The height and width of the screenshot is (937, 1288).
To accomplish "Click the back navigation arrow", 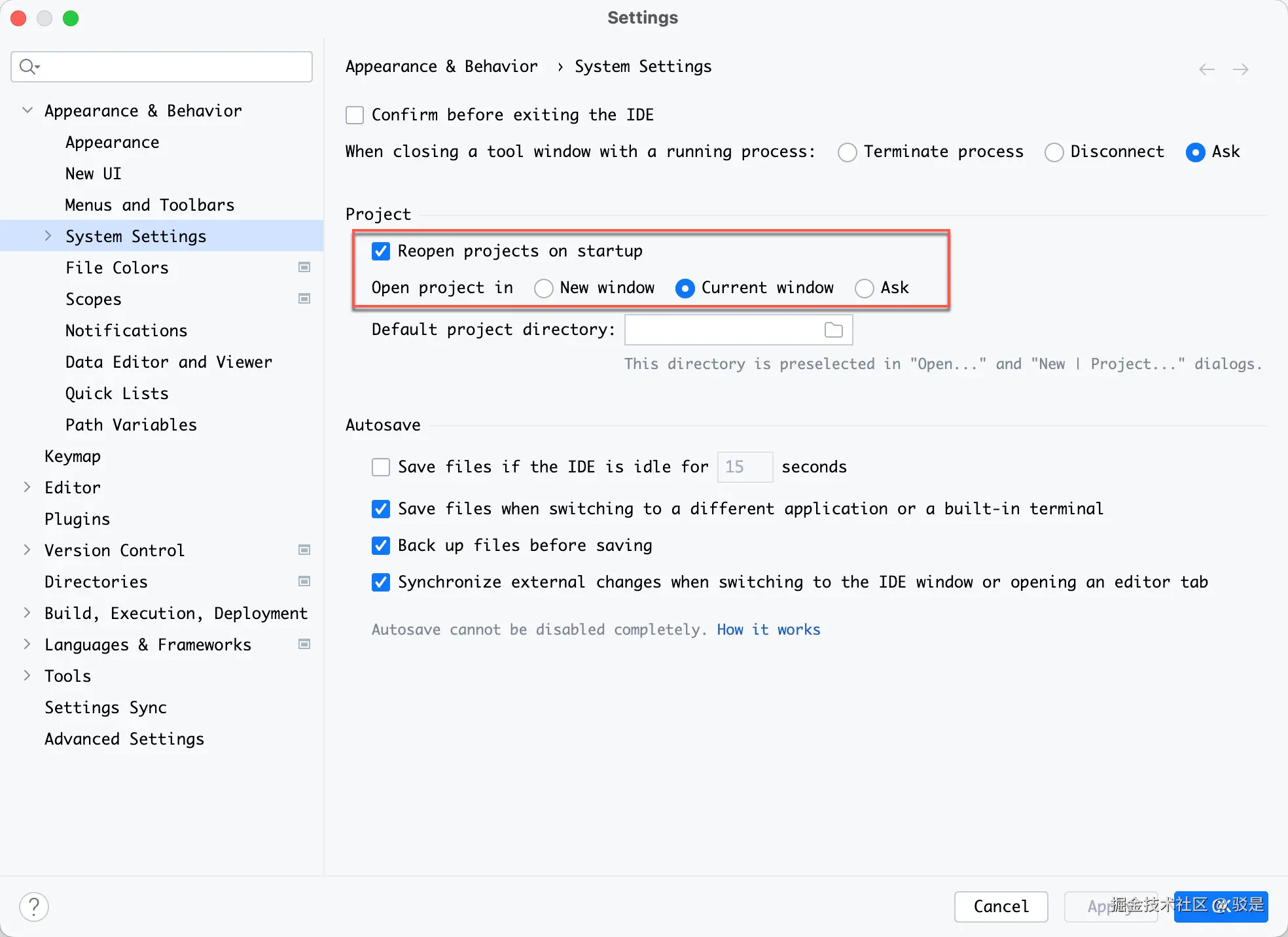I will [1206, 69].
